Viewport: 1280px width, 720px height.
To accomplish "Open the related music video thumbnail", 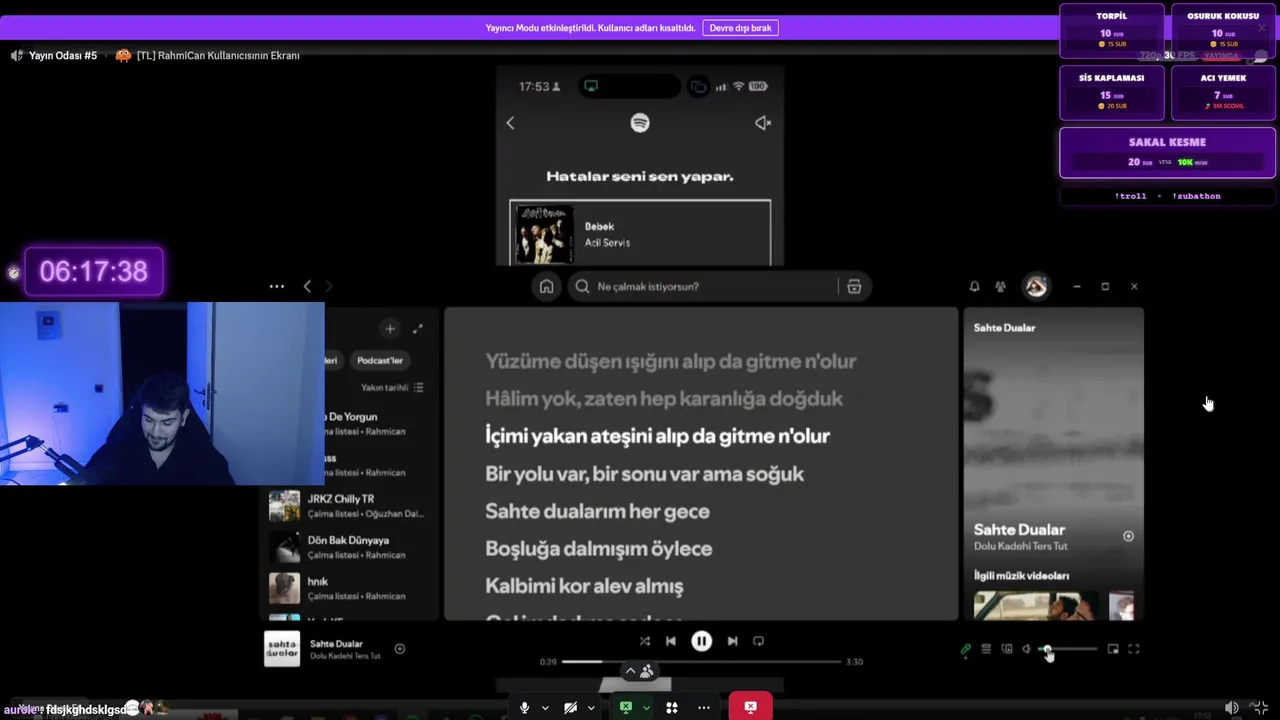I will (1036, 606).
